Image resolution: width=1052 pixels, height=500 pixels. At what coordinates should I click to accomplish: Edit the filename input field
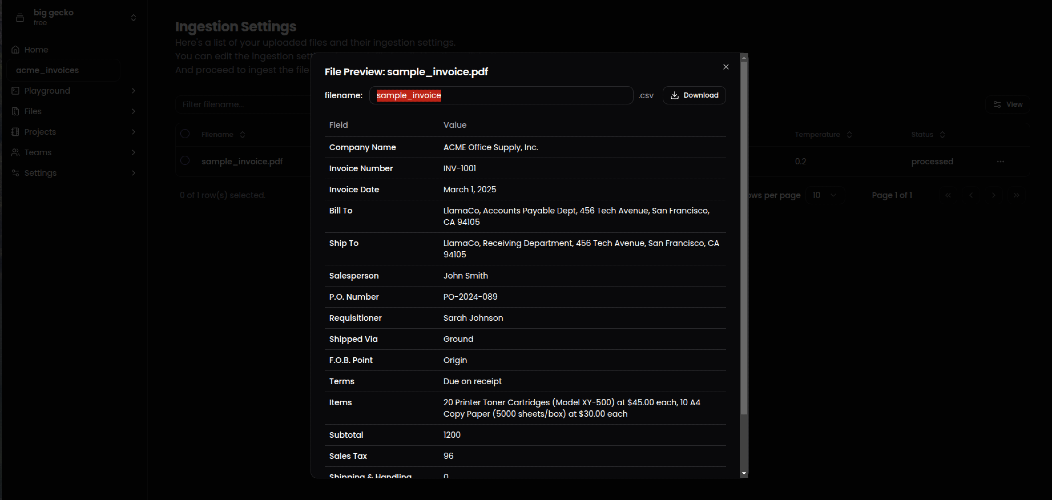501,95
